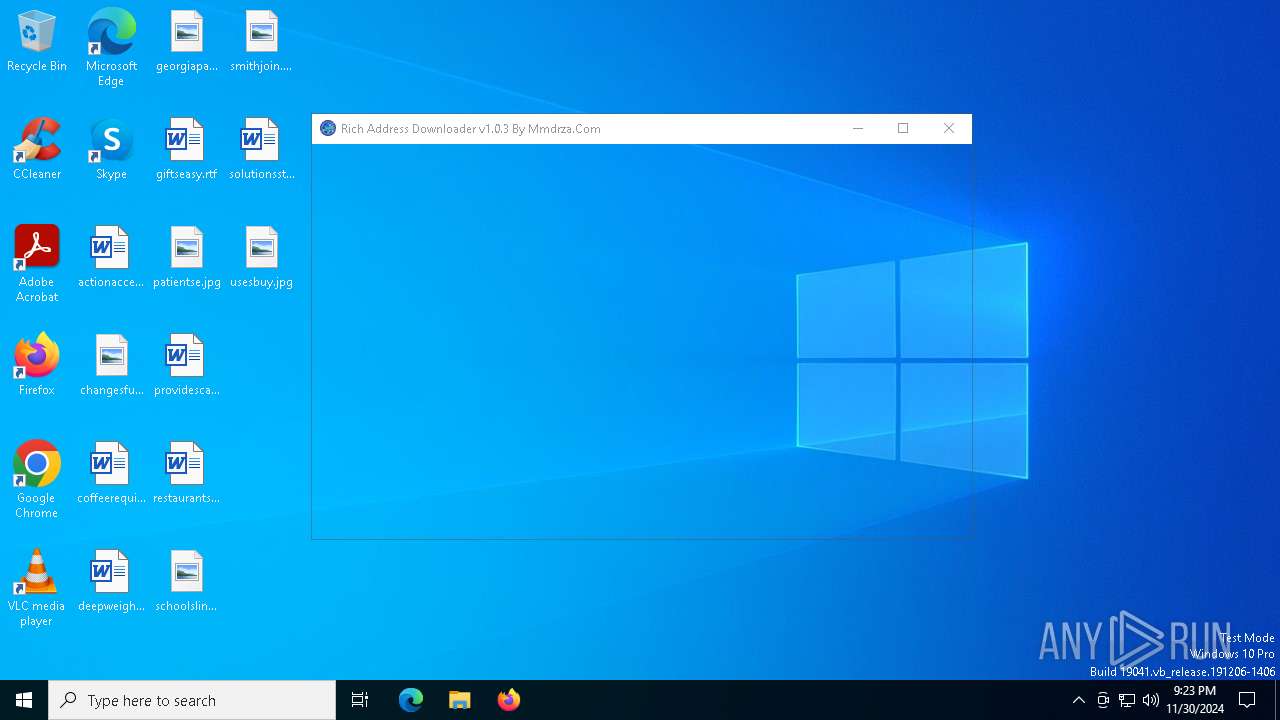Select the usesbuy.jpg image file
This screenshot has width=1280, height=720.
click(x=261, y=258)
